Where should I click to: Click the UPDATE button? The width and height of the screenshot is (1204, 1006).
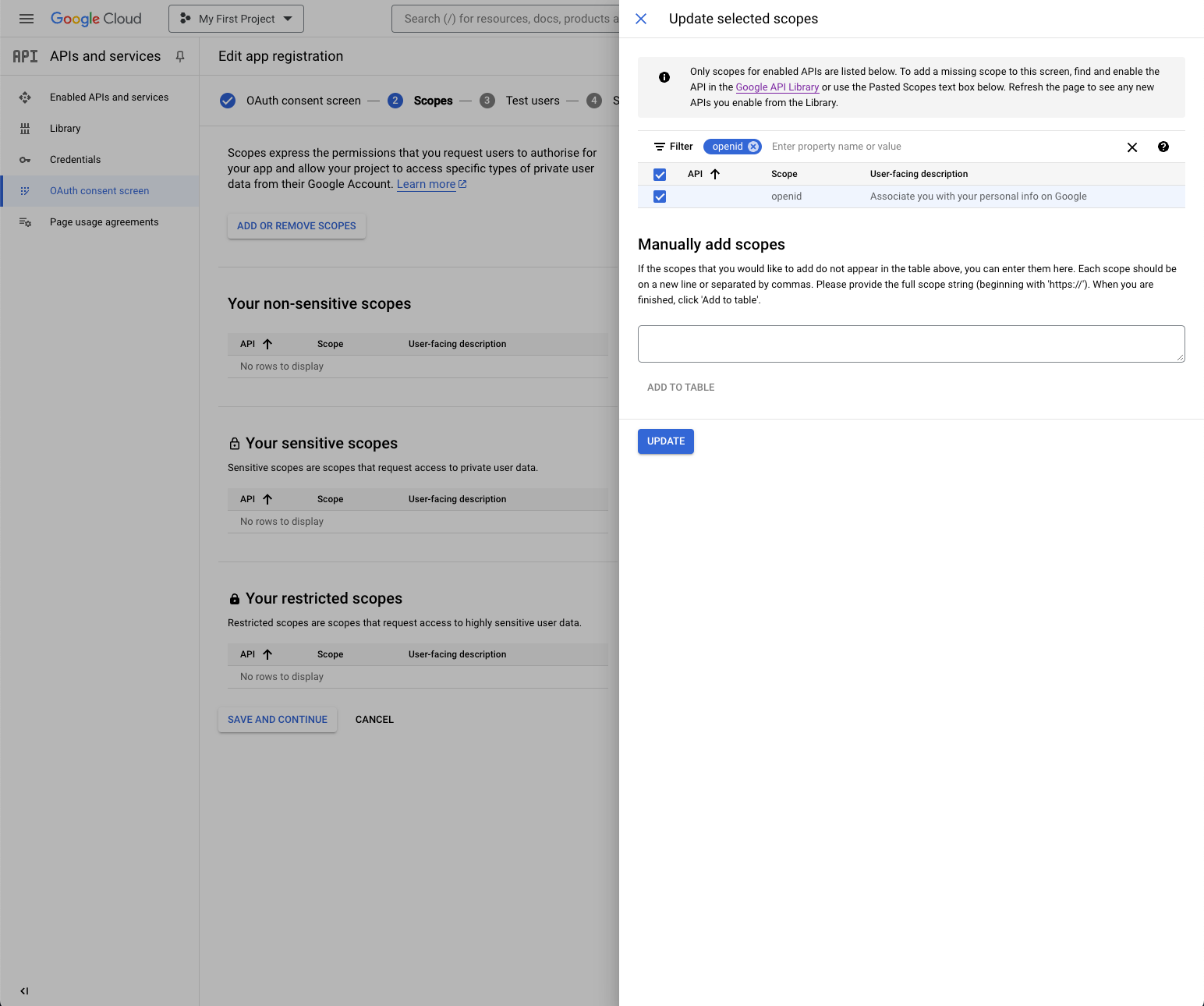tap(666, 441)
